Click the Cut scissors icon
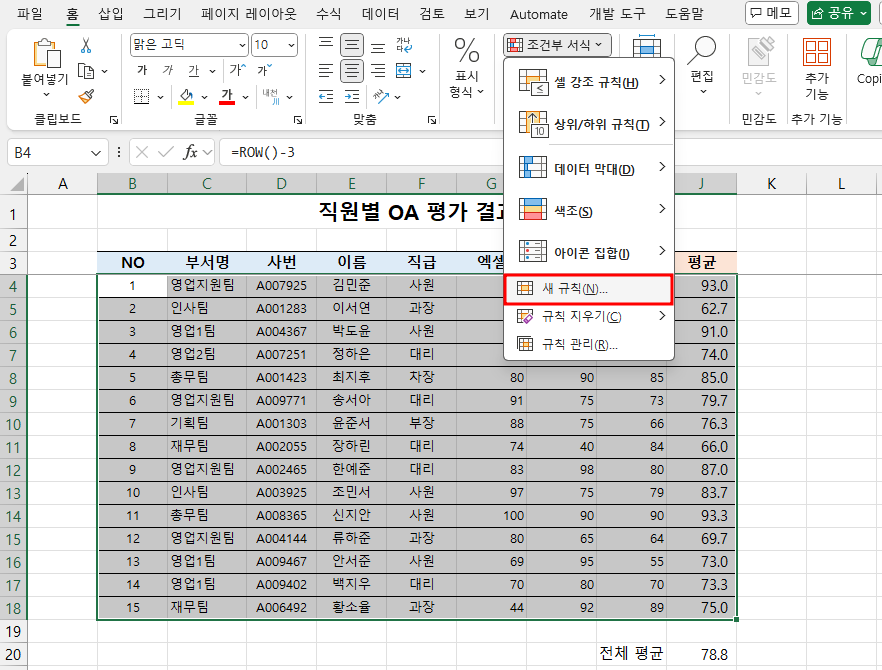This screenshot has height=670, width=882. 86,46
